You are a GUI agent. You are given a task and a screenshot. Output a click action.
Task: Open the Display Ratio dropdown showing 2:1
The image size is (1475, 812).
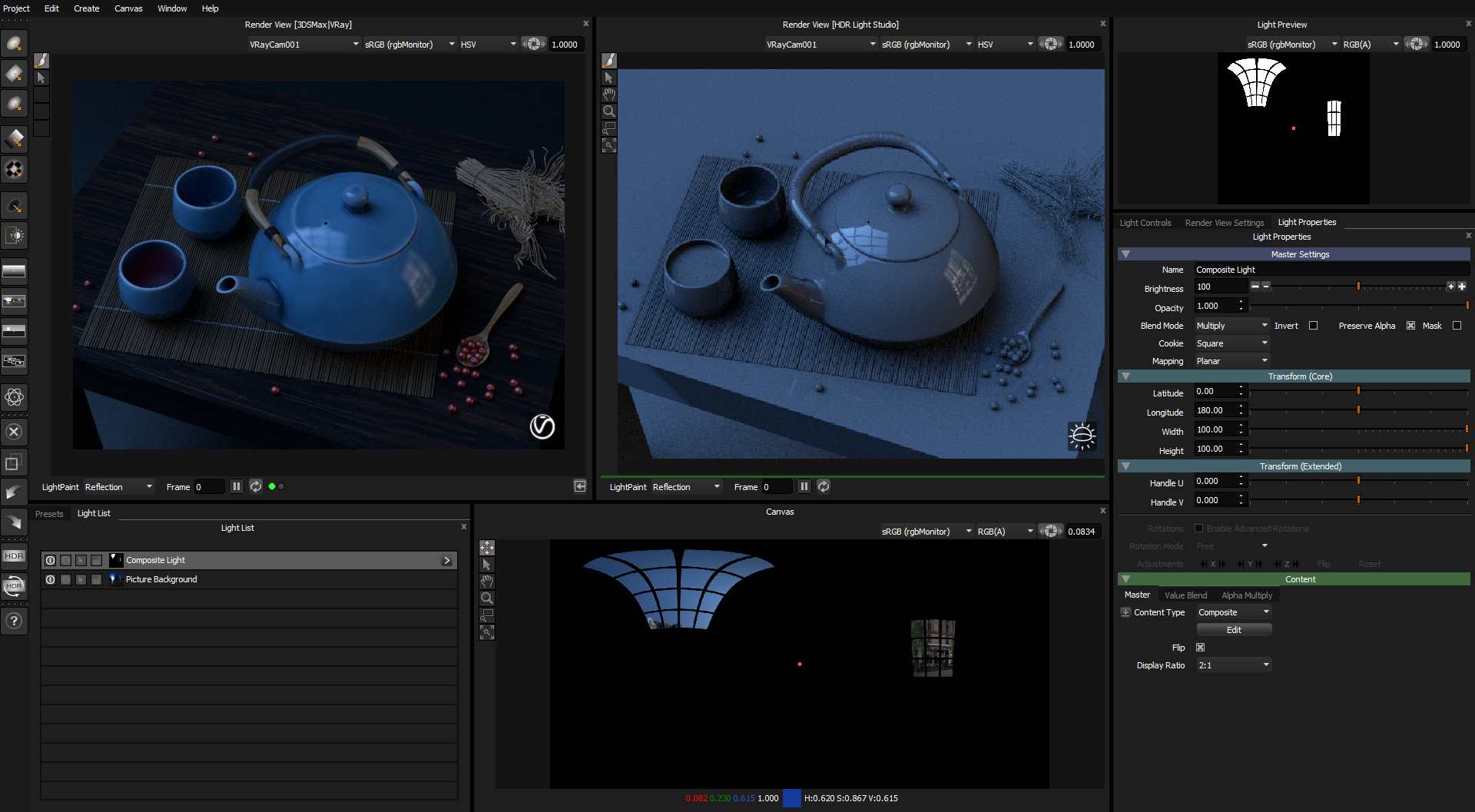pos(1234,665)
